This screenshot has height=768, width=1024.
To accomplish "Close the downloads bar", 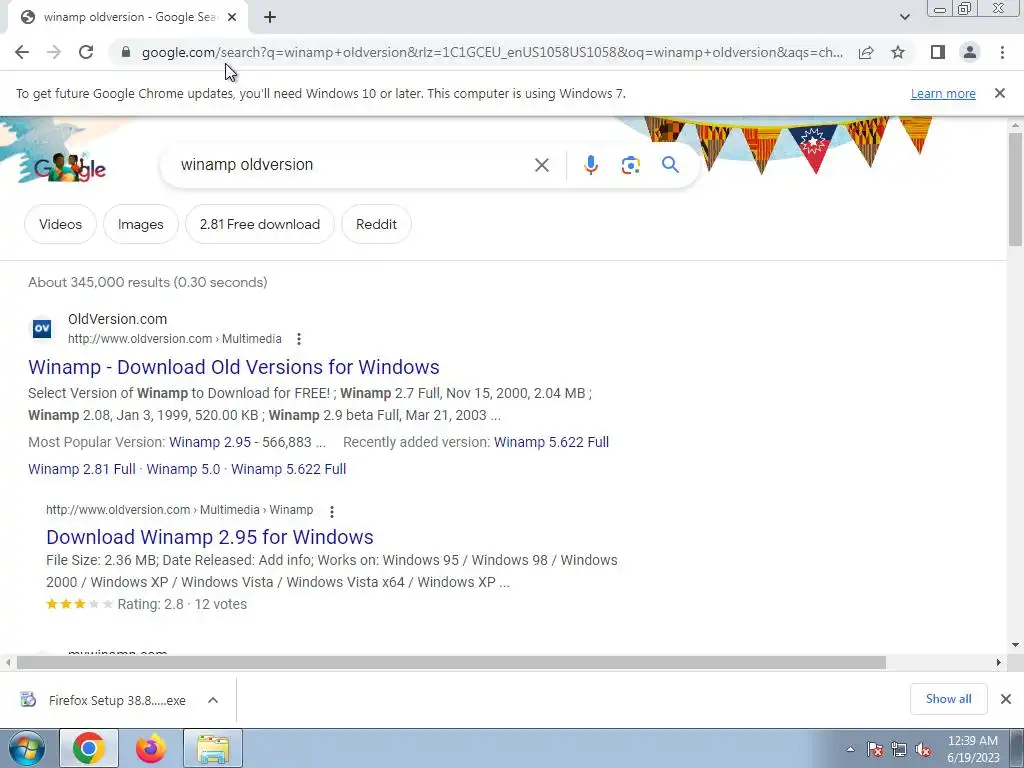I will click(1006, 699).
